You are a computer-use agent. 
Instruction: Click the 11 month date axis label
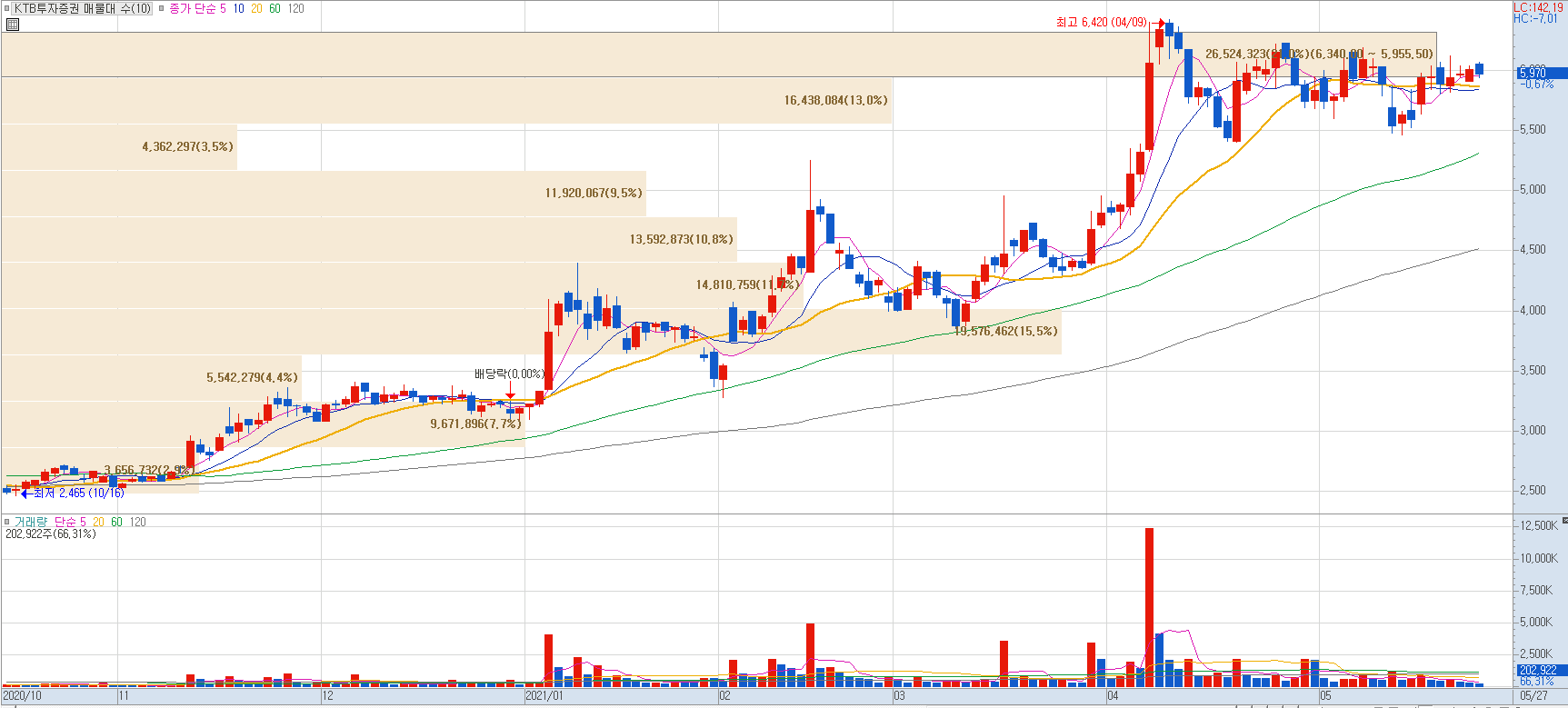(124, 696)
